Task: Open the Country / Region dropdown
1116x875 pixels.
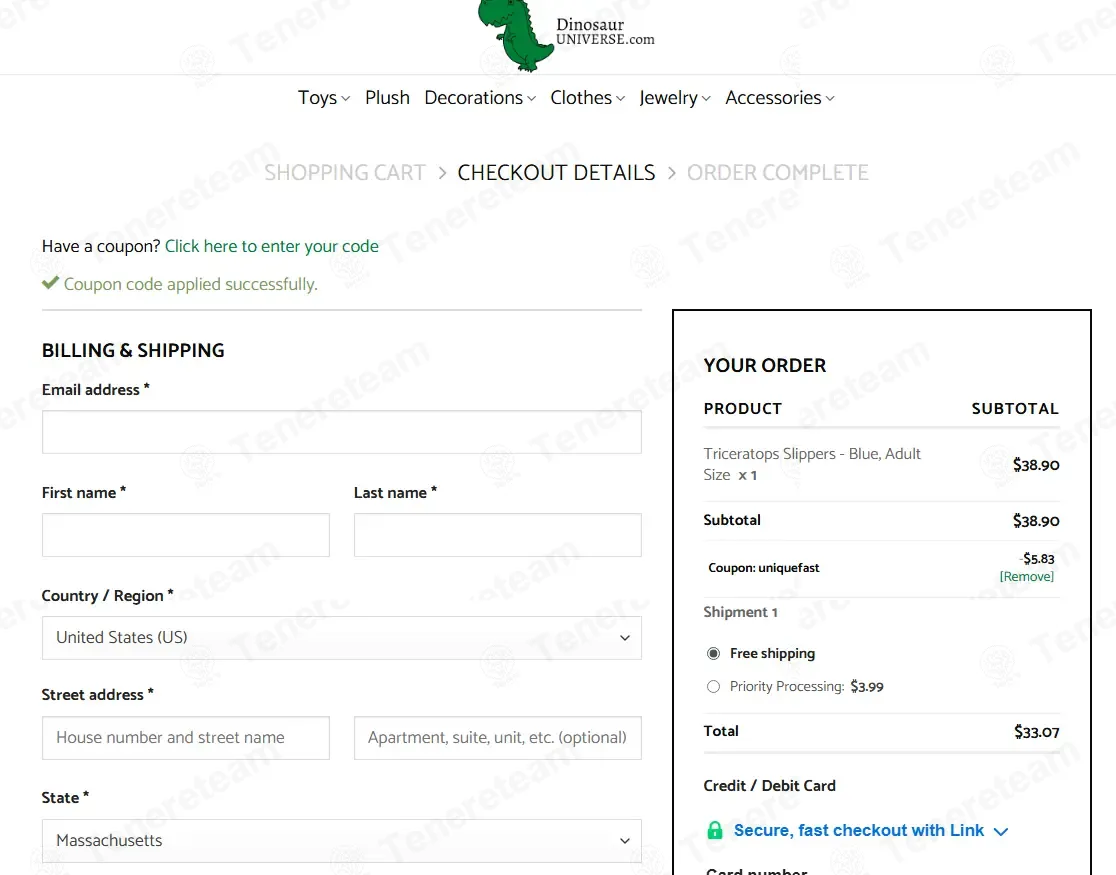Action: coord(342,638)
